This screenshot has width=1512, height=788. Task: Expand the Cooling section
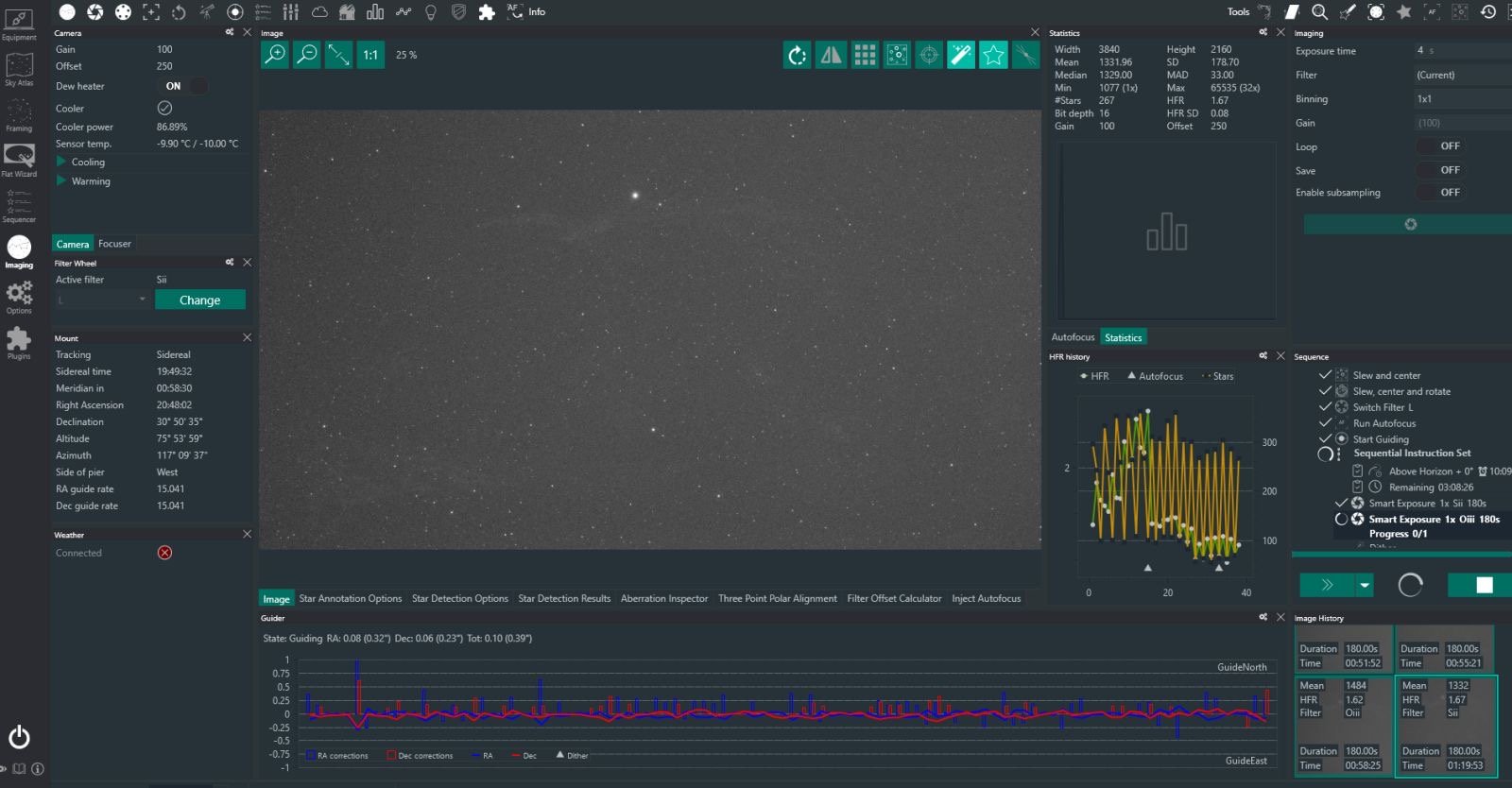pyautogui.click(x=62, y=162)
